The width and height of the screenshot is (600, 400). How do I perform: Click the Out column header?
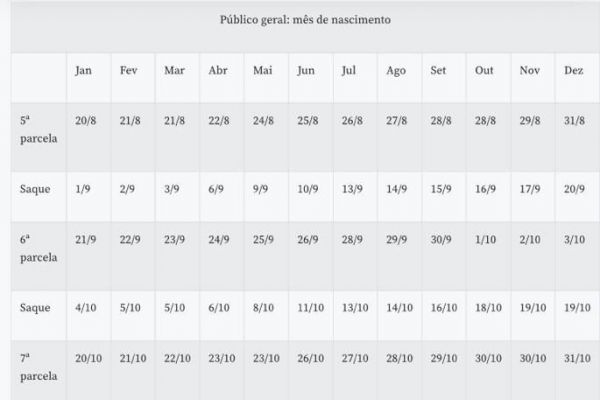pos(484,70)
